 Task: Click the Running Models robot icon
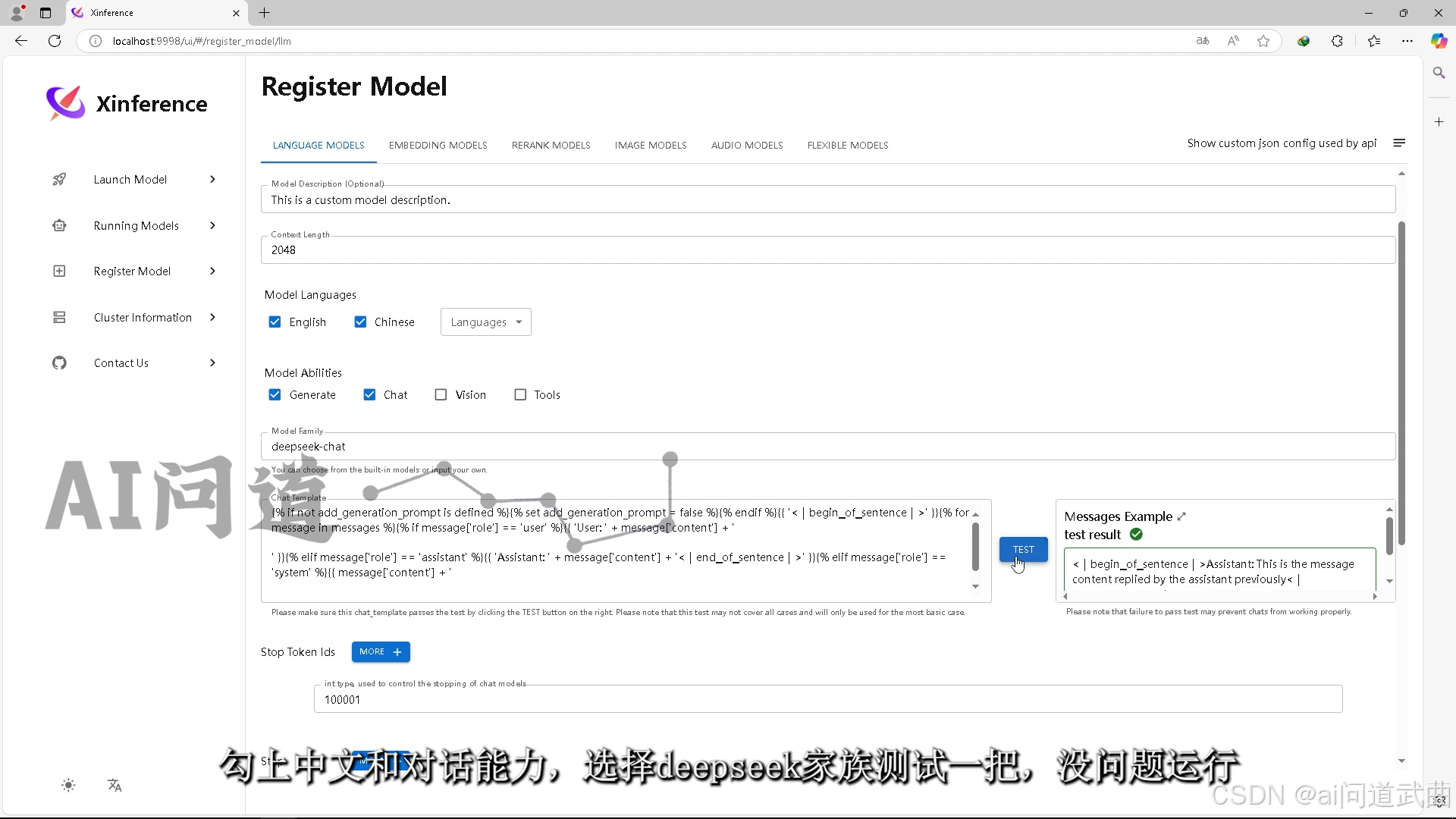pyautogui.click(x=59, y=226)
